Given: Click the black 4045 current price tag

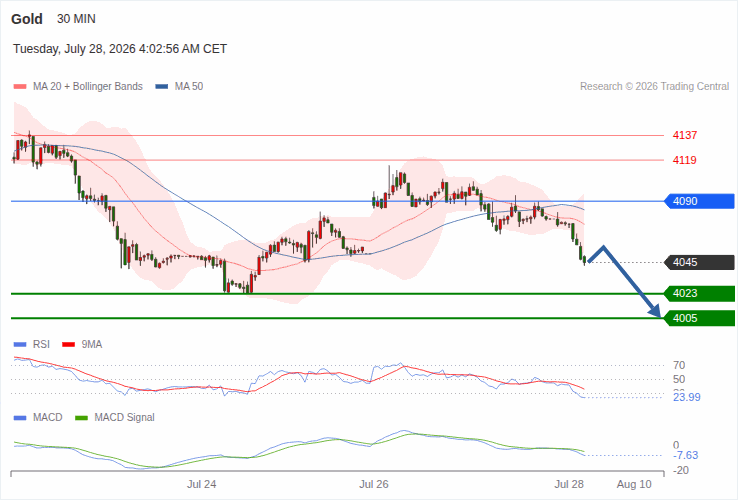Looking at the screenshot, I should 699,262.
